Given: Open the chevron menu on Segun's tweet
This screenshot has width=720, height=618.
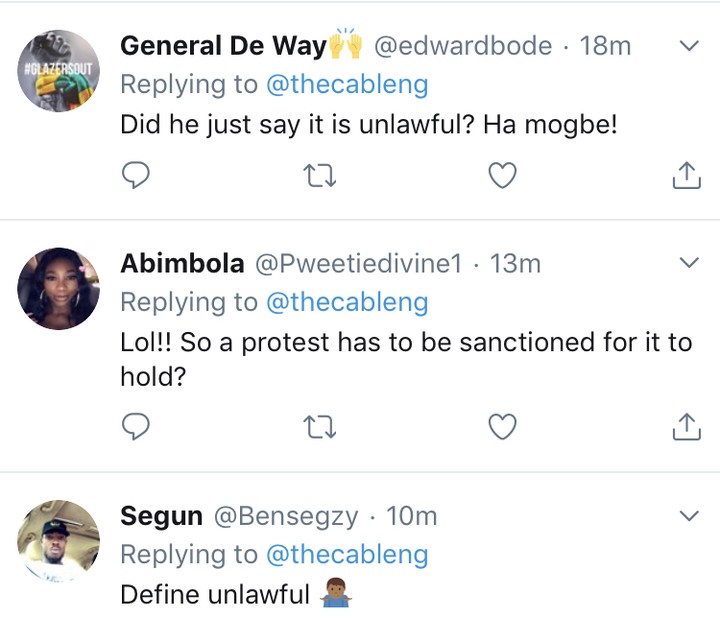Looking at the screenshot, I should pyautogui.click(x=689, y=516).
